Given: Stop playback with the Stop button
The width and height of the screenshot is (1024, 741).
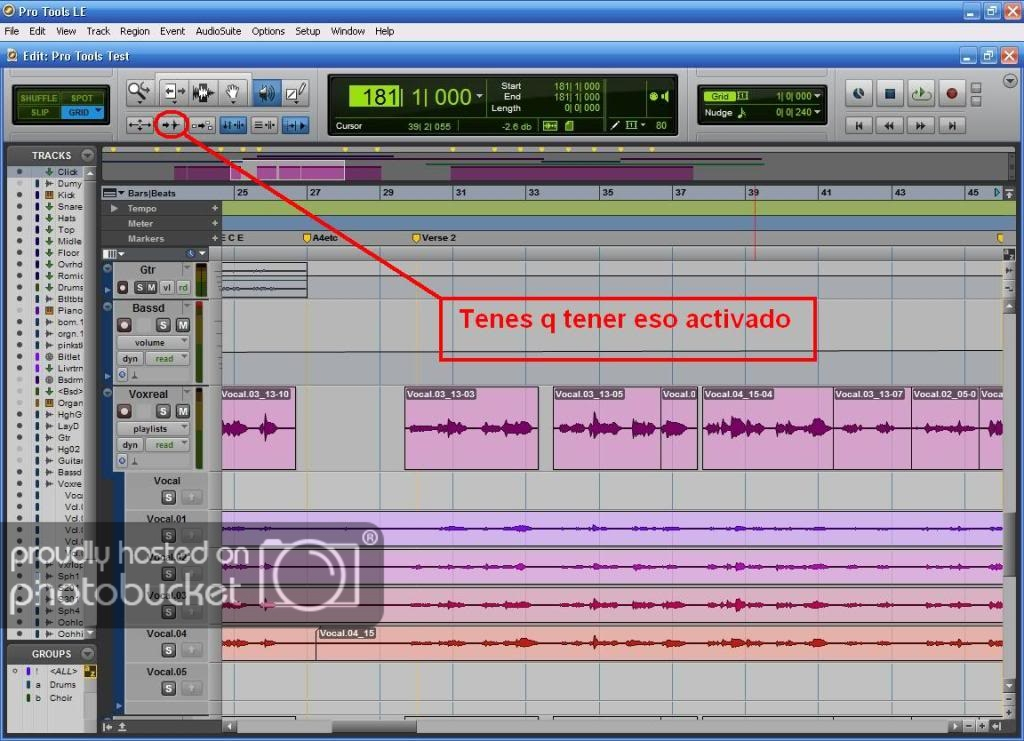Looking at the screenshot, I should [889, 93].
